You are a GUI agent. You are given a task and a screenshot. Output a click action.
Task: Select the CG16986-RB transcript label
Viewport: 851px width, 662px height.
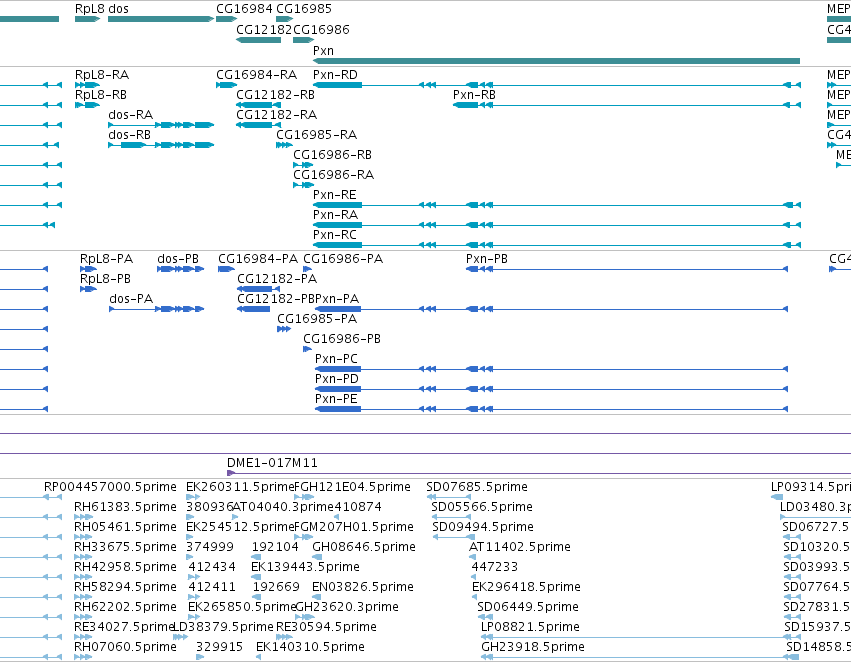[x=333, y=155]
